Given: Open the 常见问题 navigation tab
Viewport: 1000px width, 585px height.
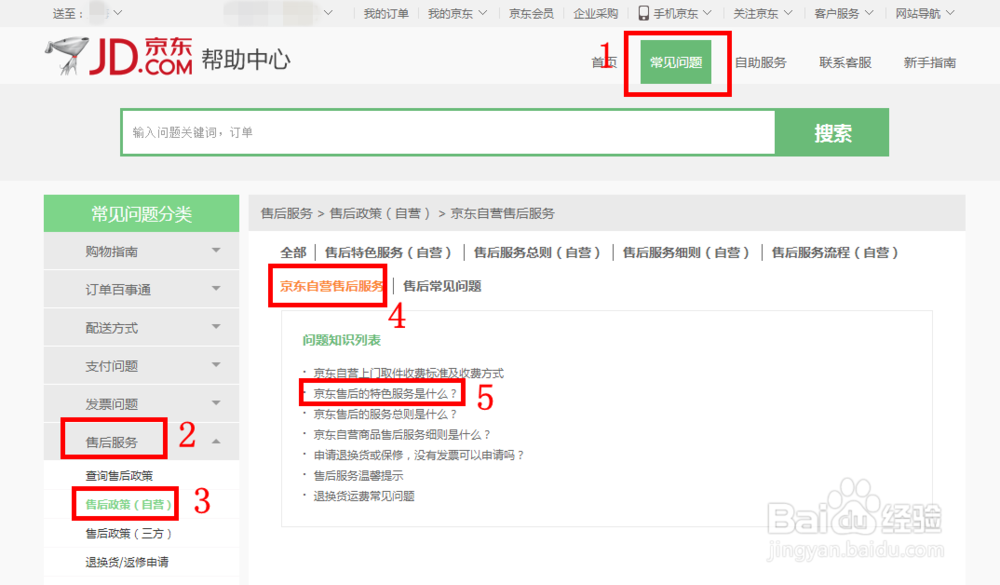Looking at the screenshot, I should click(675, 62).
